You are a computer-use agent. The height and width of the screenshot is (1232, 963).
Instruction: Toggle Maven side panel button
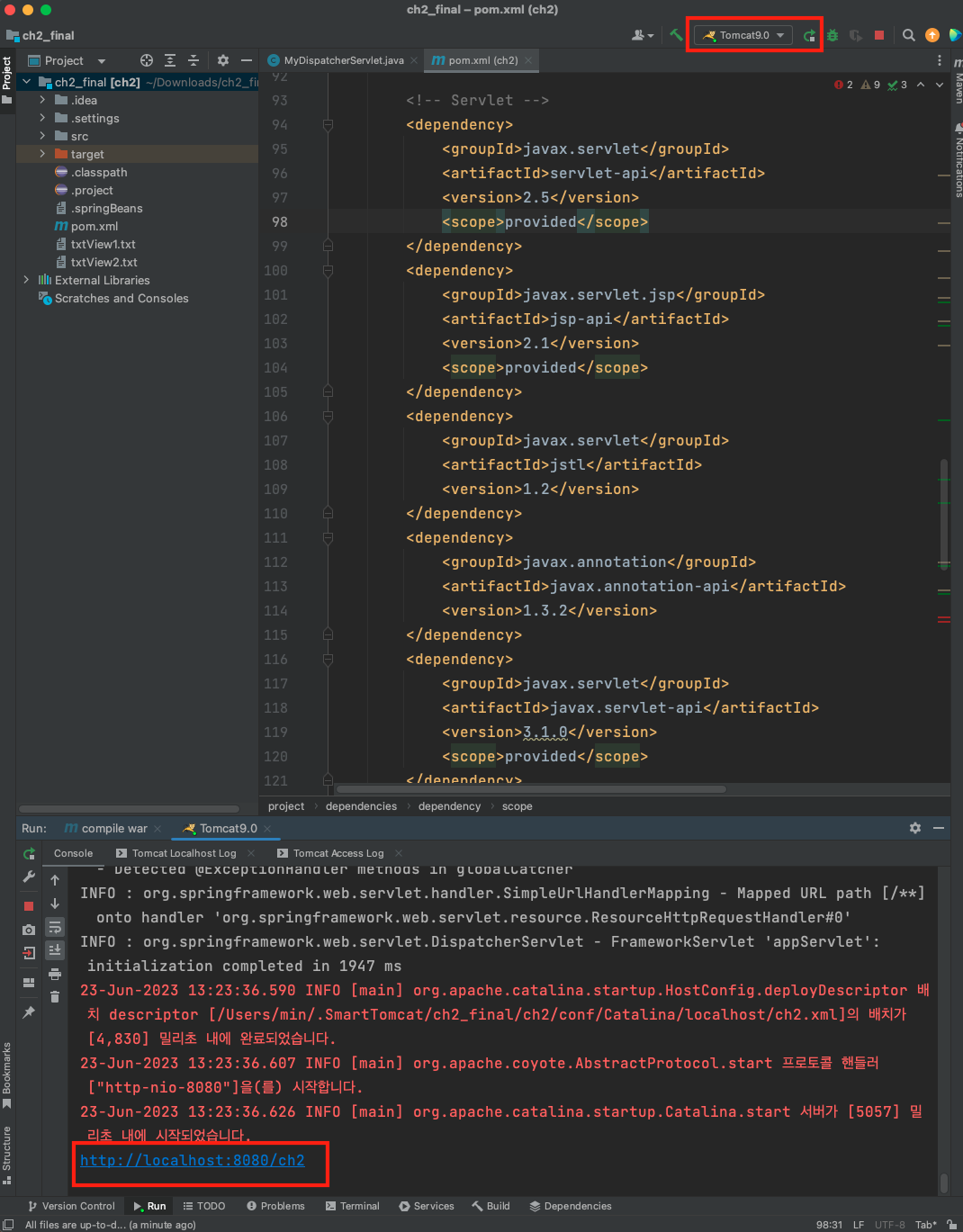click(x=957, y=82)
